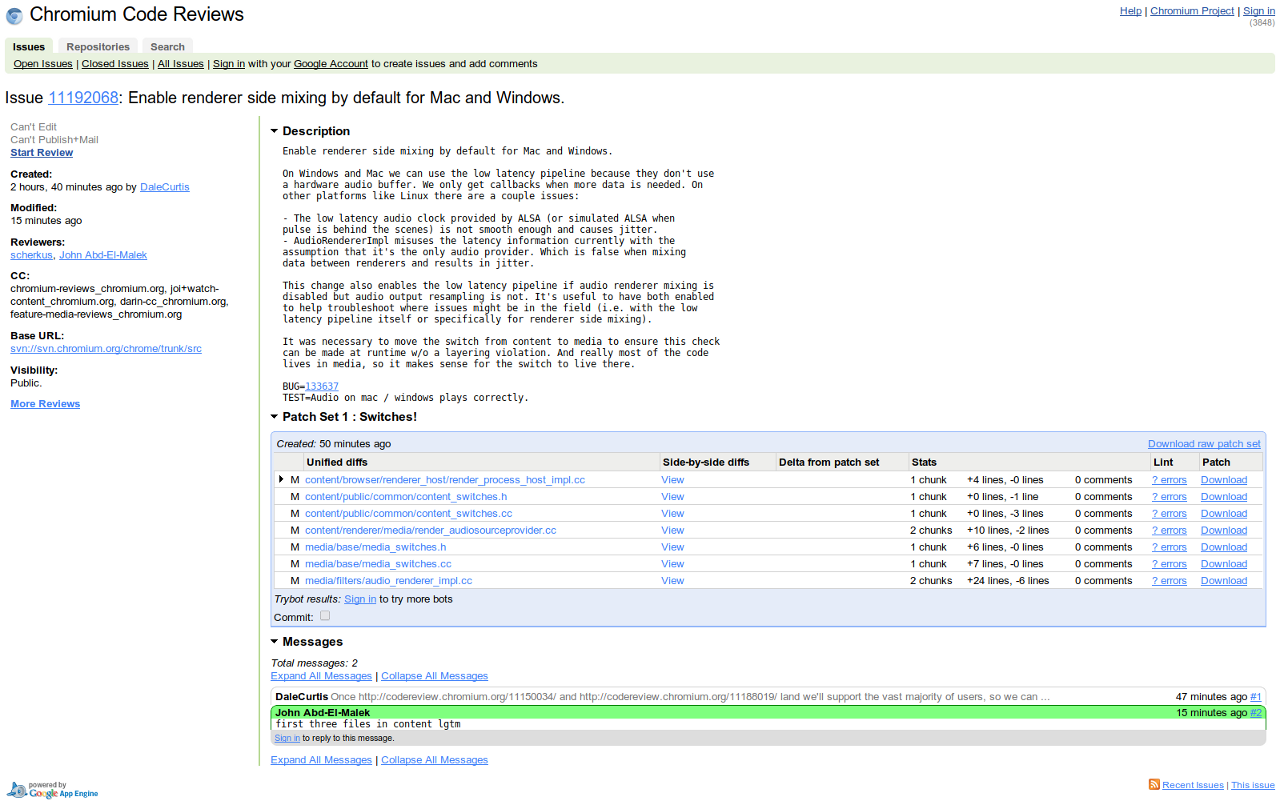The width and height of the screenshot is (1280, 800).
Task: Open bug 133637
Action: 321,385
